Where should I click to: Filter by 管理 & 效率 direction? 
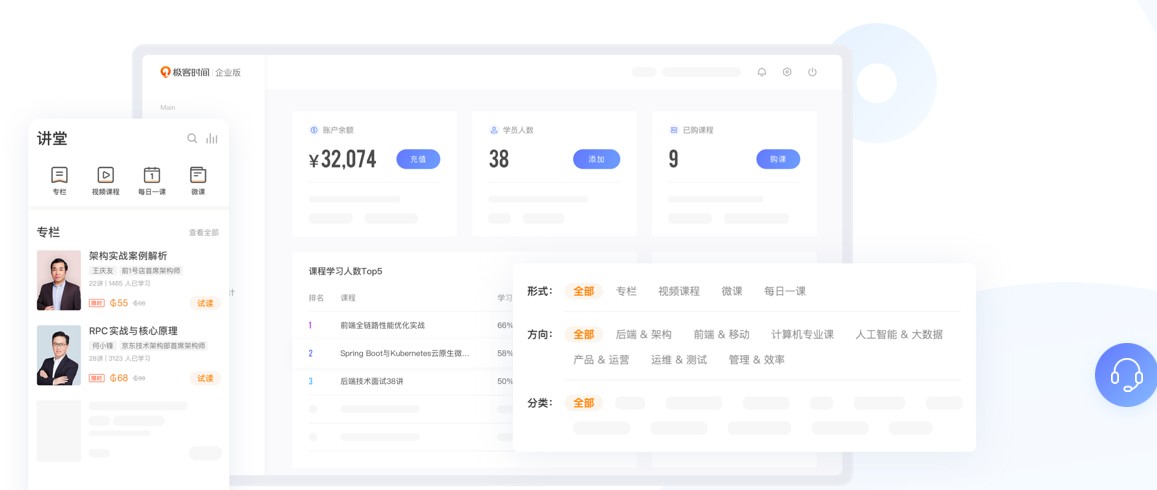click(x=756, y=360)
